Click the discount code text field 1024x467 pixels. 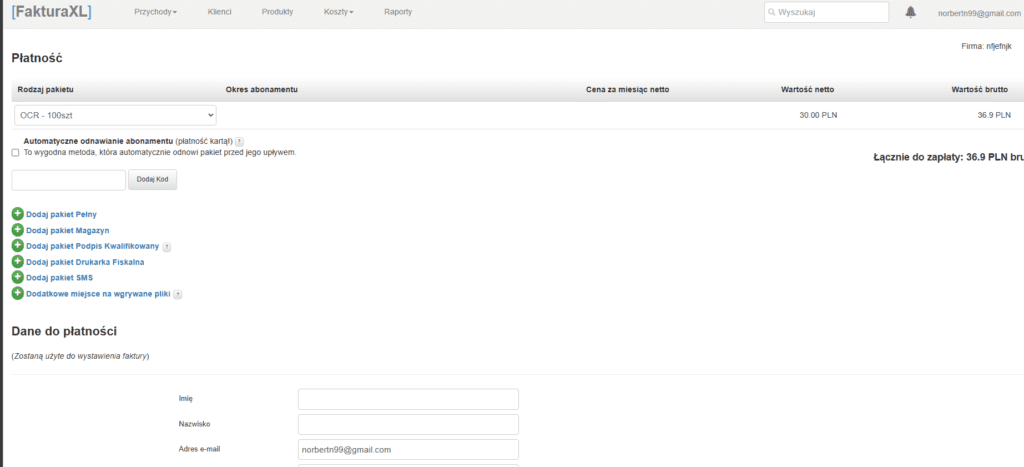[x=68, y=180]
